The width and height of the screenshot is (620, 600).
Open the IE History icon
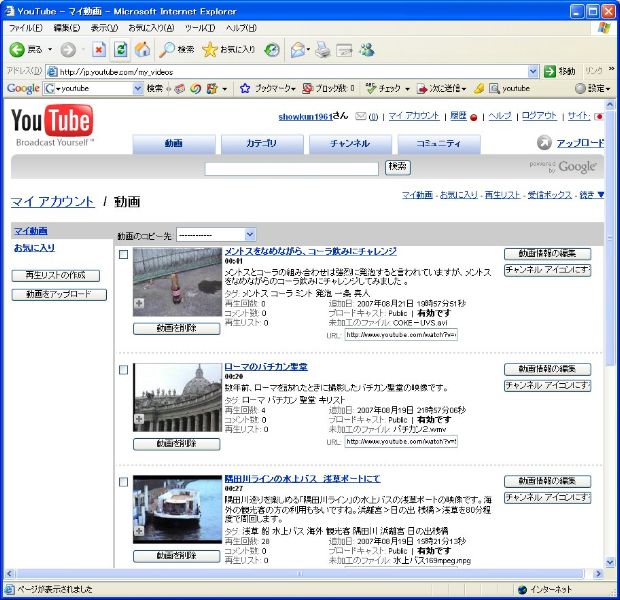pyautogui.click(x=272, y=49)
